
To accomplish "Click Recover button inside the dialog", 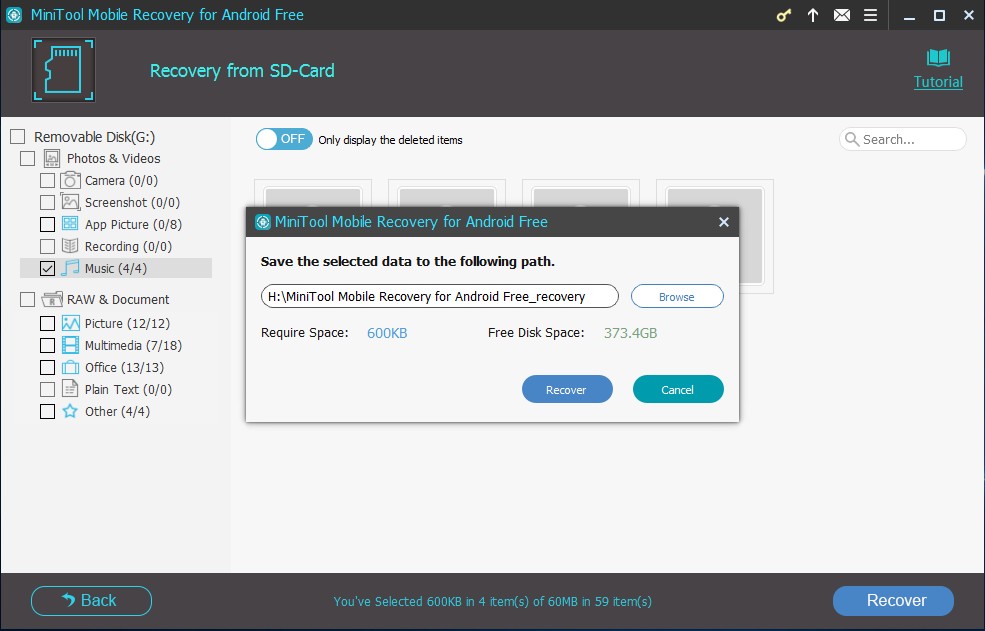I will pos(567,390).
